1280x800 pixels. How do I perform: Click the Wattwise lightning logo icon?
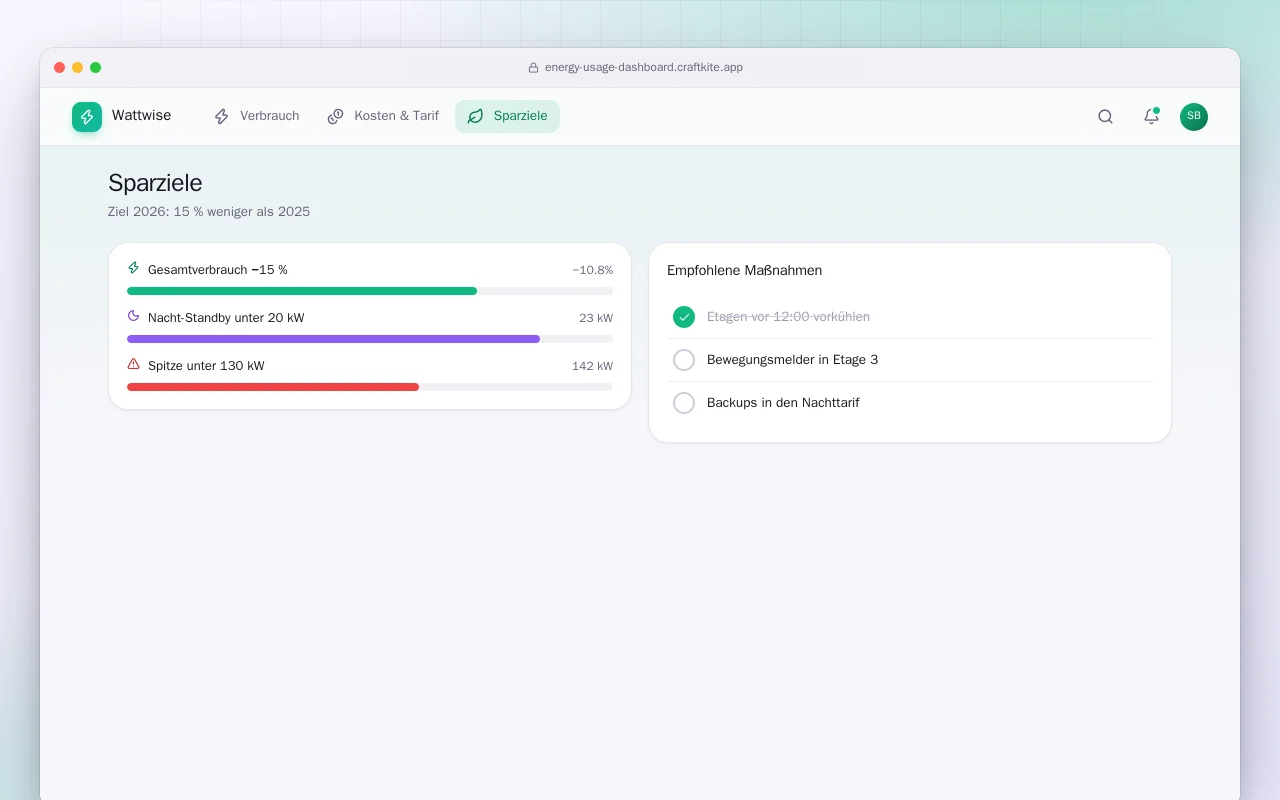87,117
